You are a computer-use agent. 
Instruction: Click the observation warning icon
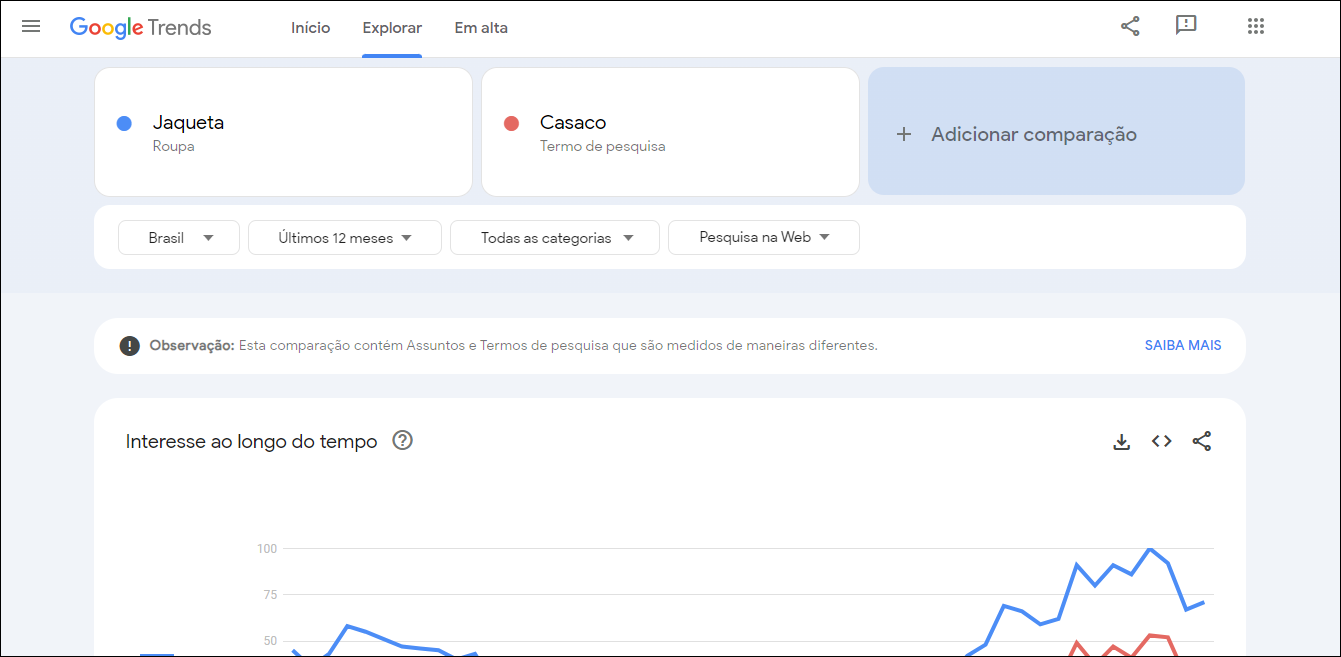click(130, 346)
